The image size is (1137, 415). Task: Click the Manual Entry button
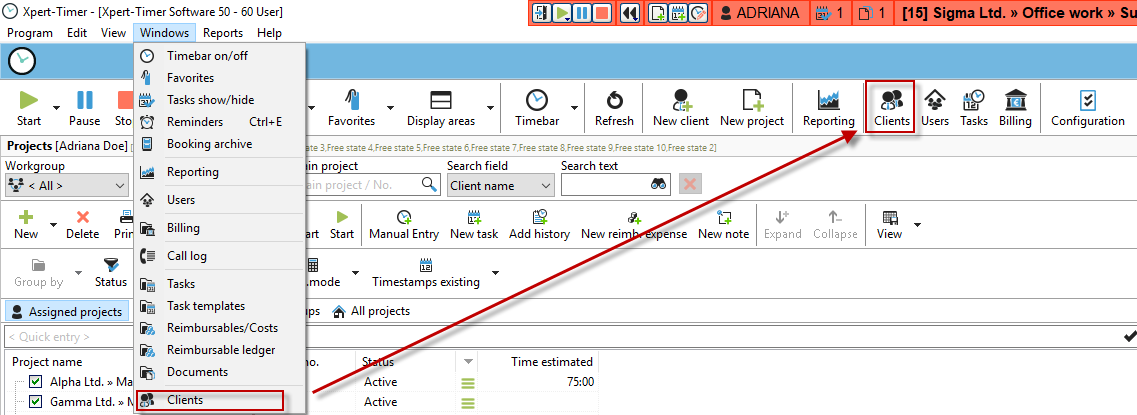[x=403, y=224]
